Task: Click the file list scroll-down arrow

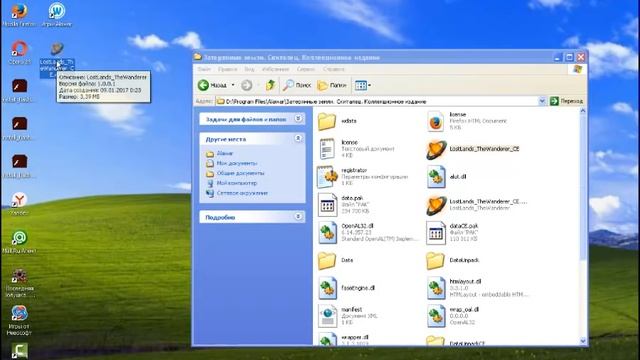Action: point(582,341)
